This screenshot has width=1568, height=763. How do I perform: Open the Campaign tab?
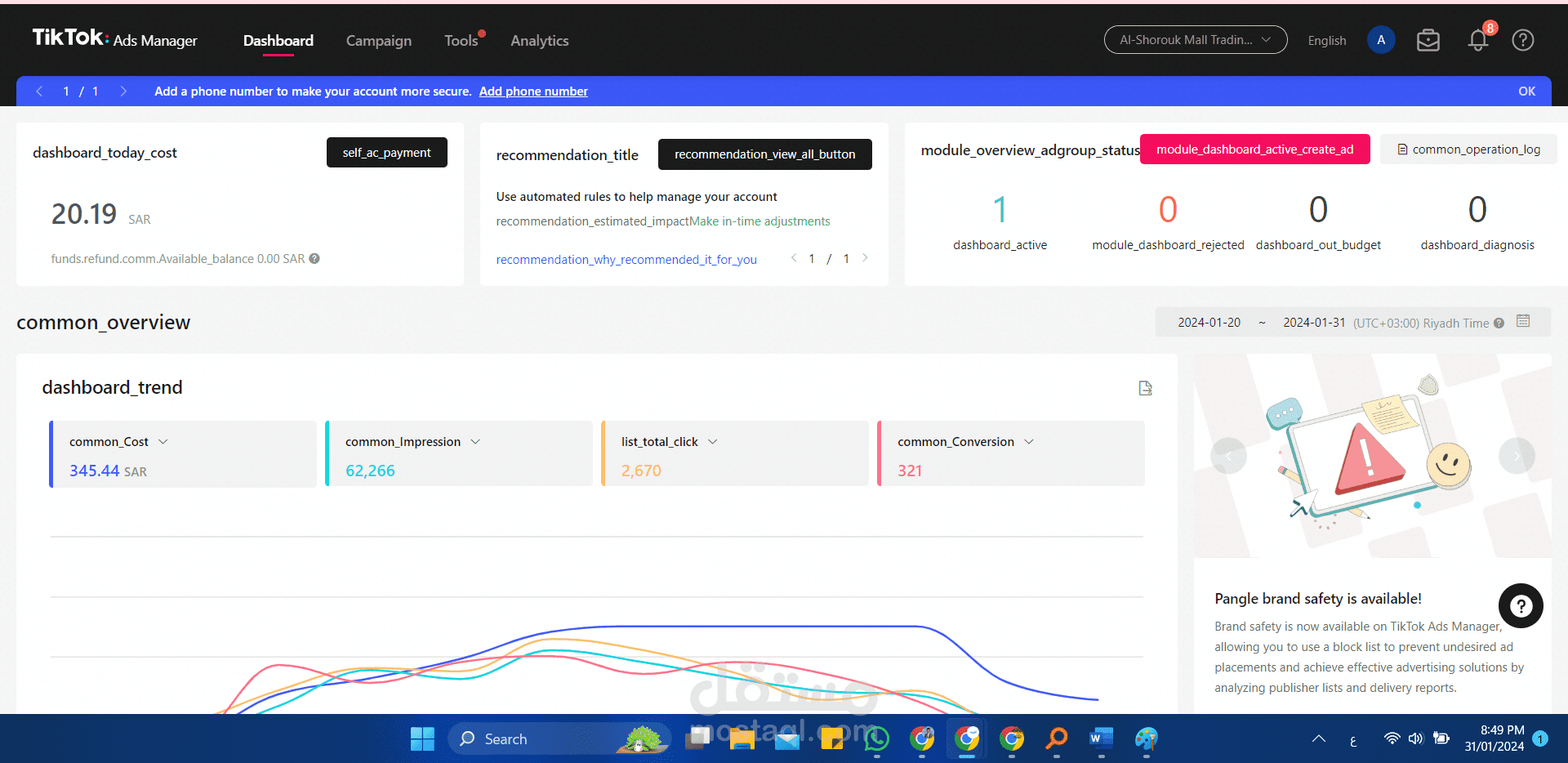click(x=379, y=40)
